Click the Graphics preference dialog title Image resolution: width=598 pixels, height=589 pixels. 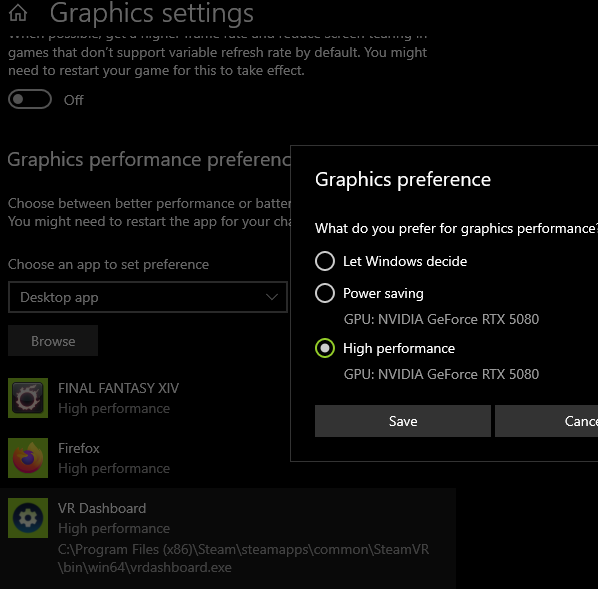(x=403, y=180)
